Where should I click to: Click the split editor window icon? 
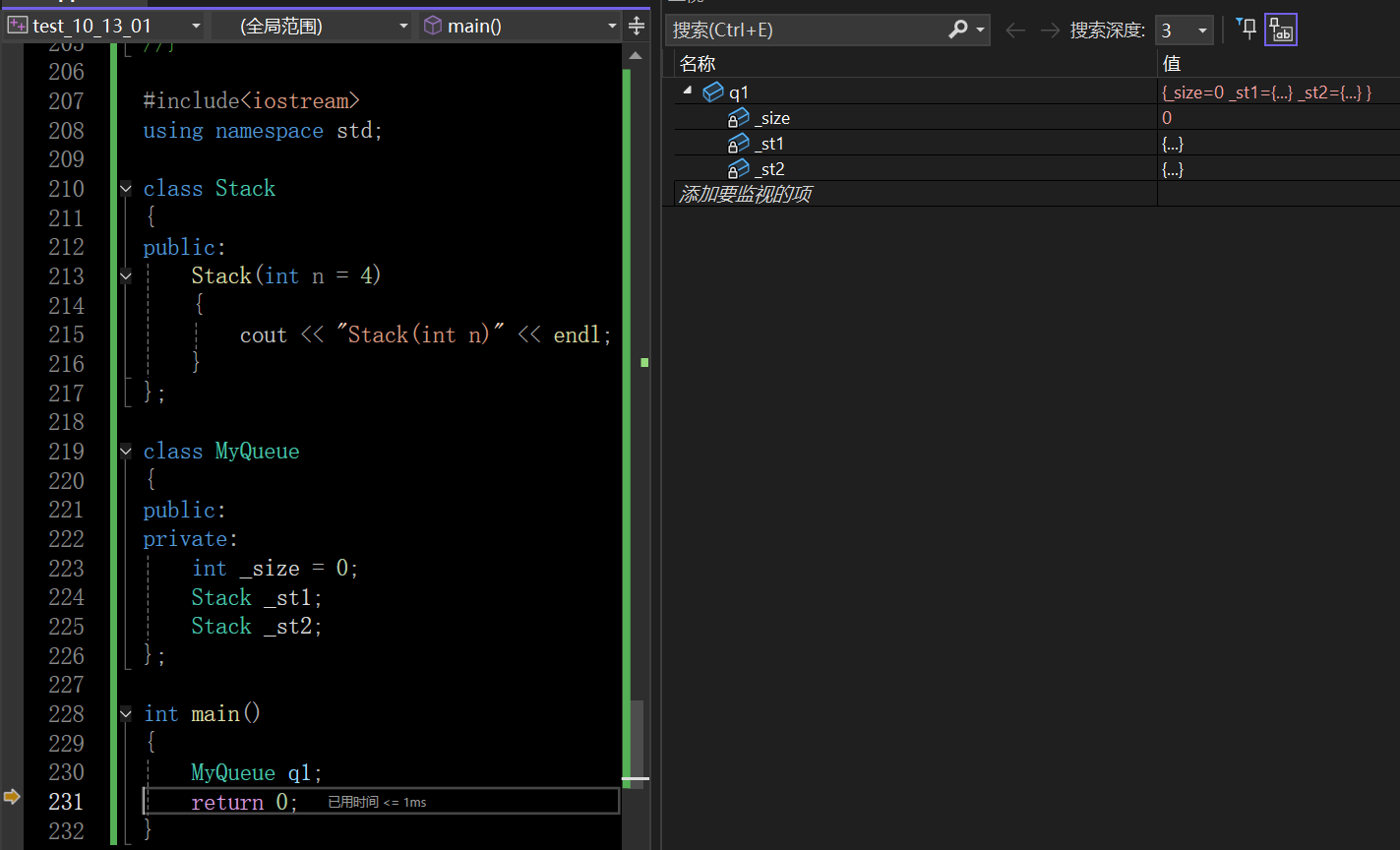click(637, 27)
